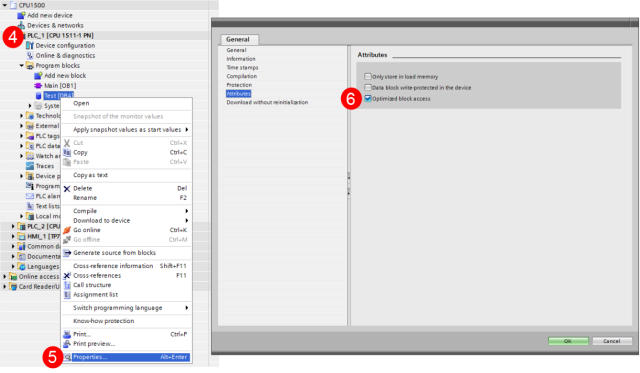The height and width of the screenshot is (373, 640).
Task: Click the Online & diagnostics icon
Action: (30, 56)
